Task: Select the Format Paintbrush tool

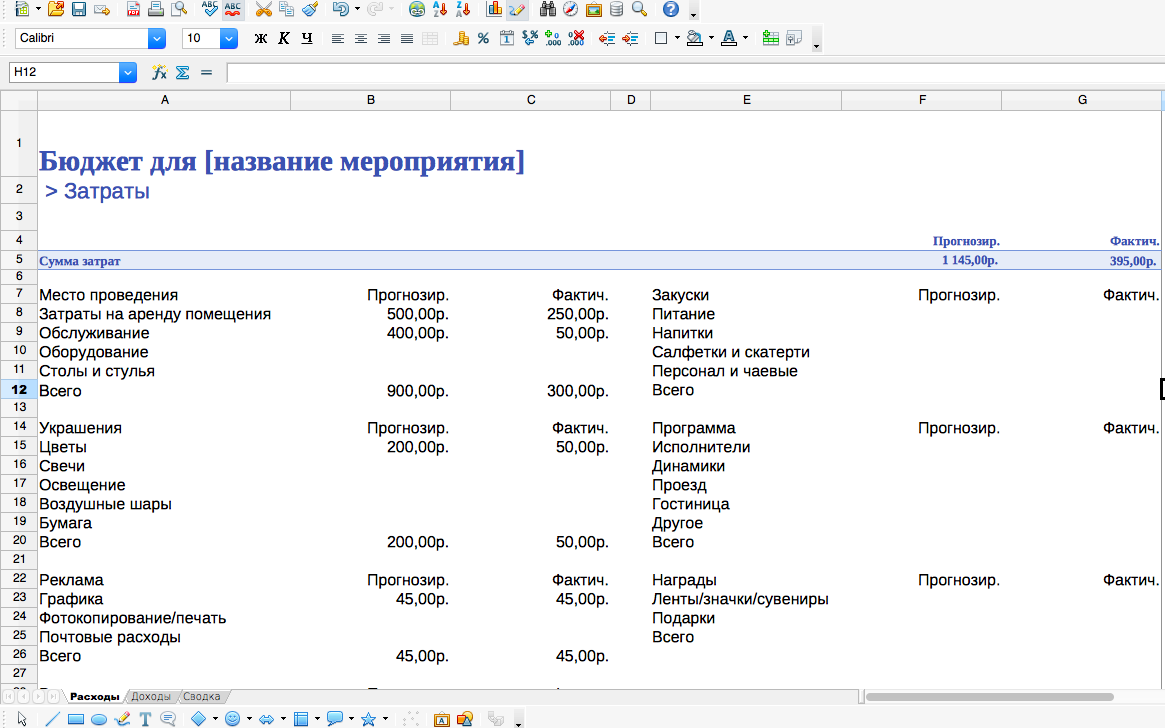Action: (309, 11)
